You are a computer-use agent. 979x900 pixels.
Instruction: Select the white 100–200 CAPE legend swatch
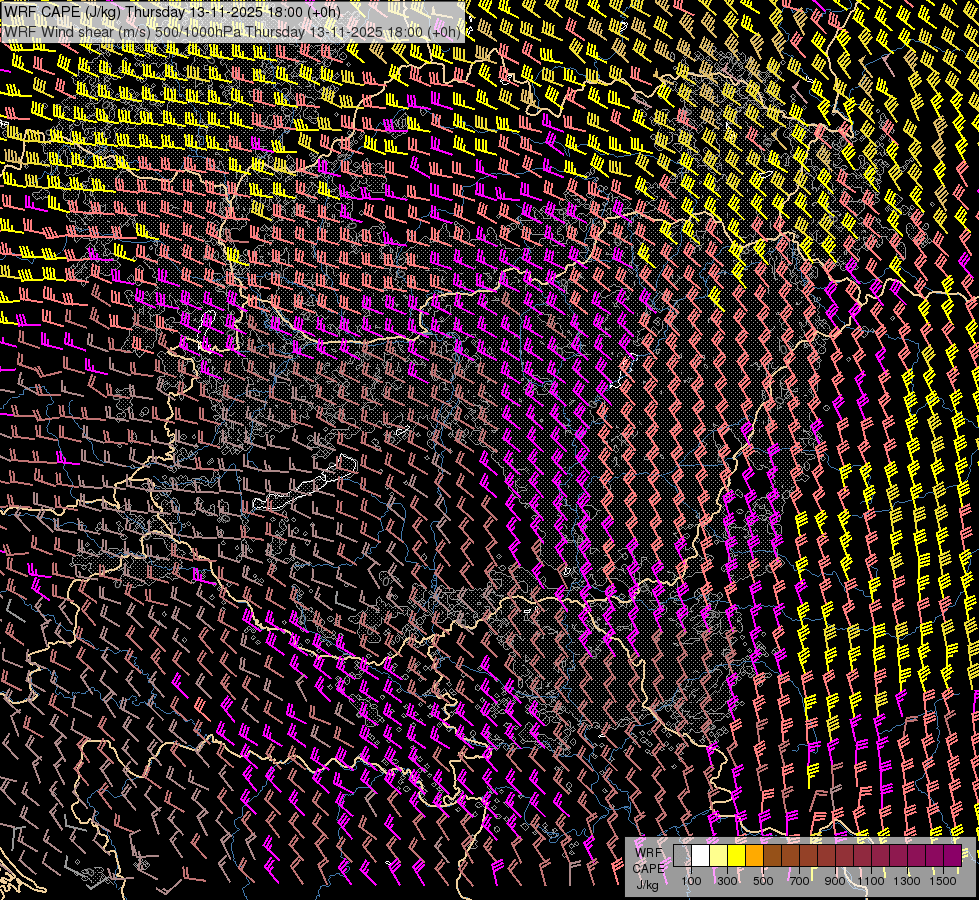701,856
